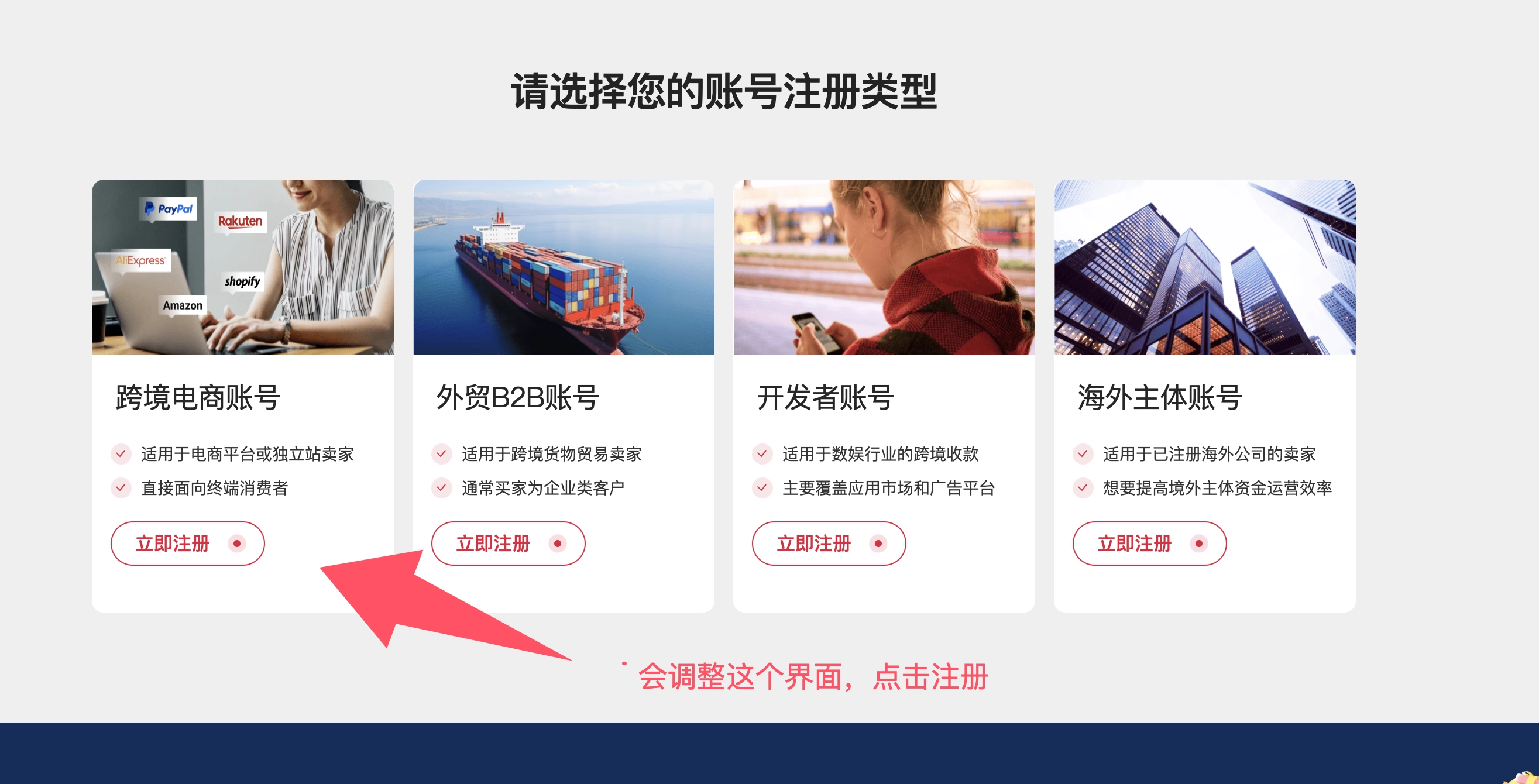Click the AliExpress logo badge
Viewport: 1539px width, 784px height.
[141, 260]
